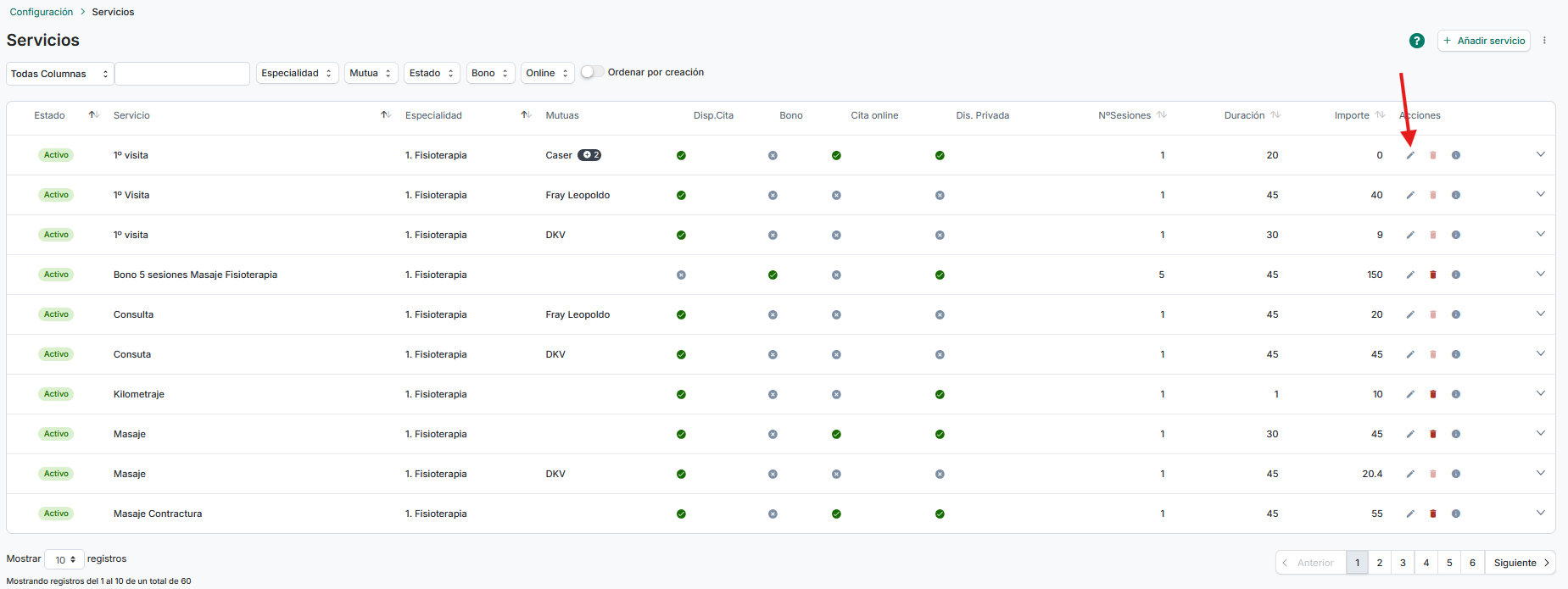Click the sort arrows beside NºSesiones
The width and height of the screenshot is (1568, 589).
tap(1162, 115)
